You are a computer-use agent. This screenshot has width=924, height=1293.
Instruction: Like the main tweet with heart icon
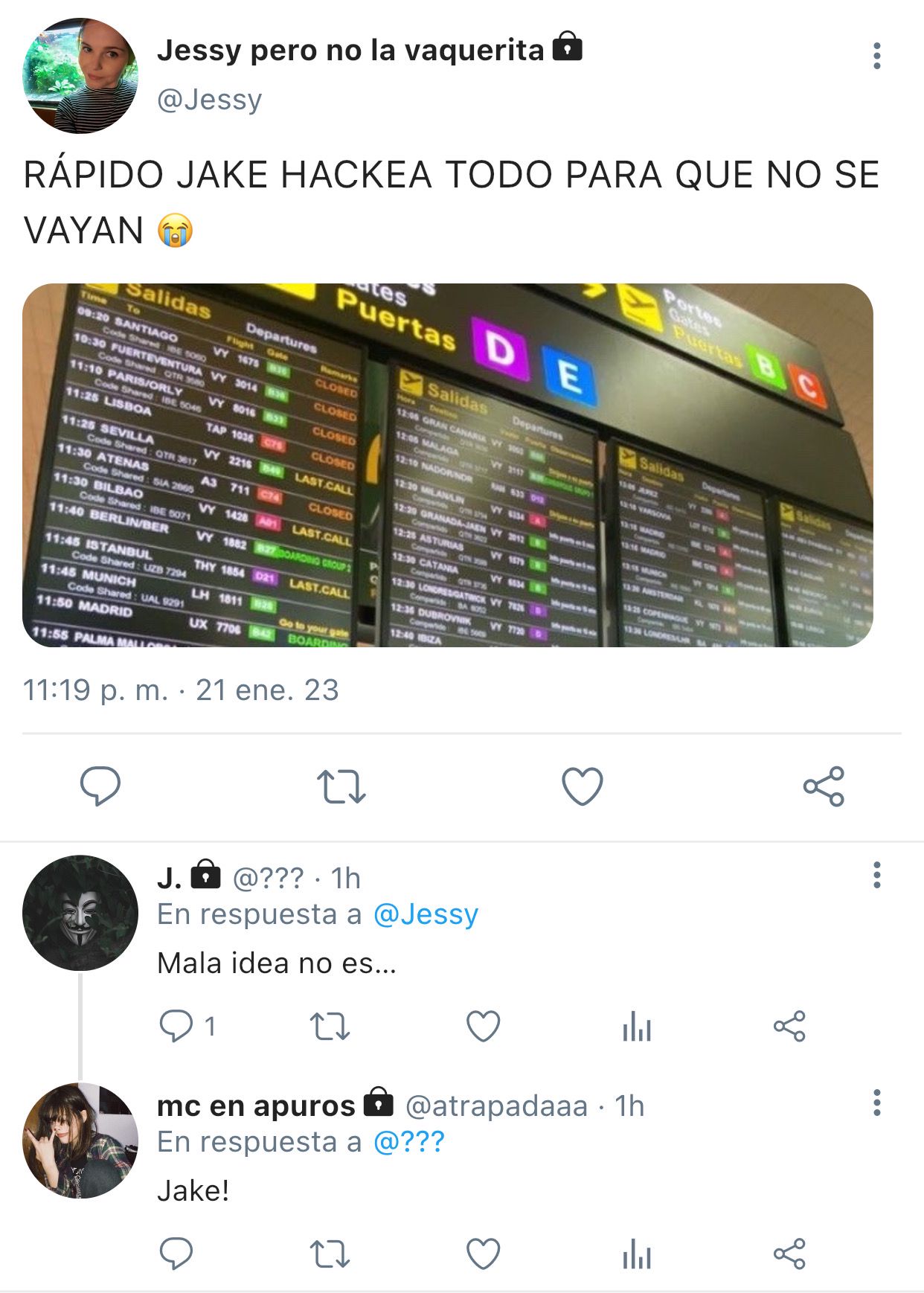pyautogui.click(x=582, y=786)
